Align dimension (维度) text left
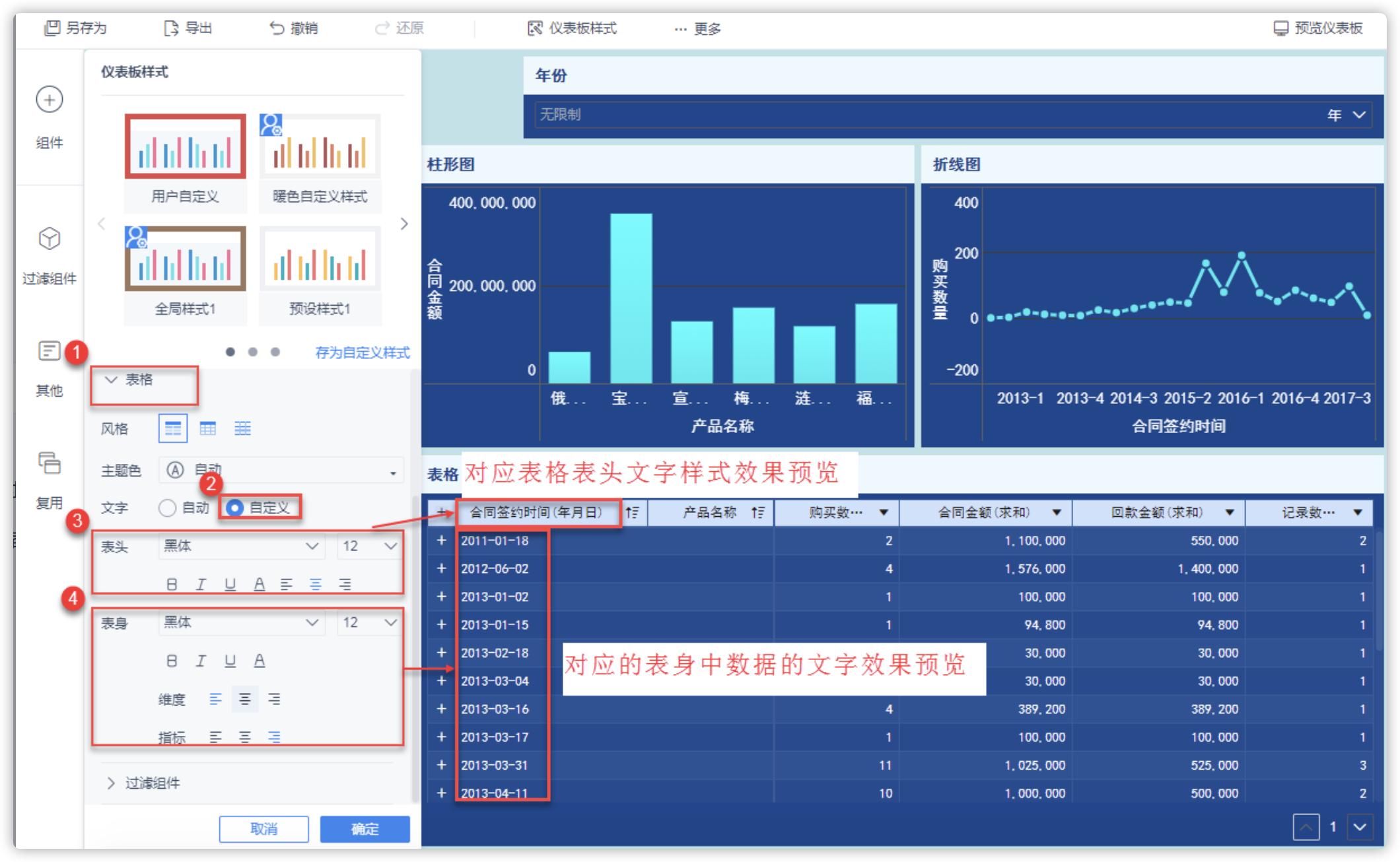Screen dimensions: 1400x862 (215, 699)
